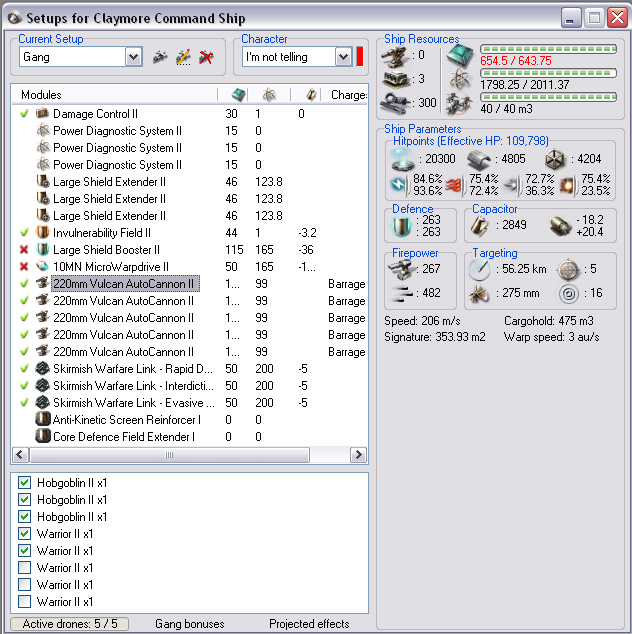Click the capacitor column header icon
This screenshot has width=632, height=634.
coord(311,95)
